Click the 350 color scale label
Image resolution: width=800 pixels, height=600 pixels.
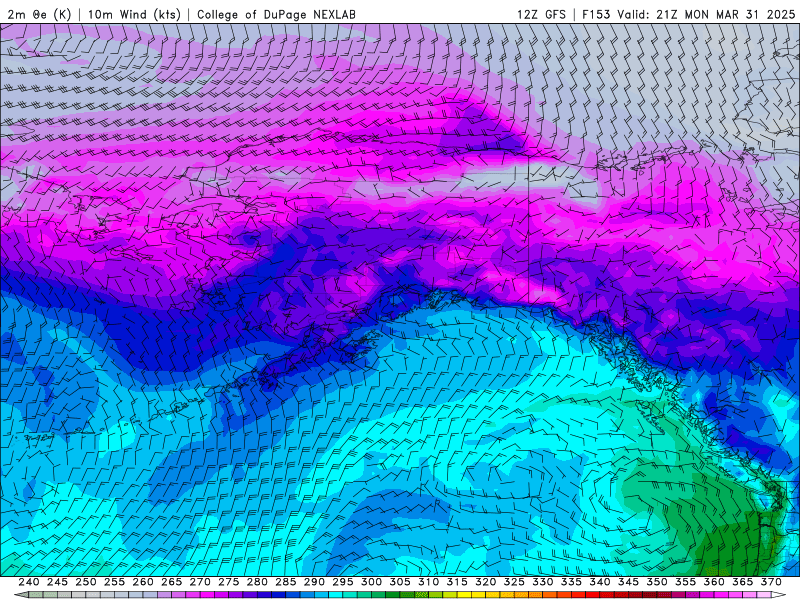(x=657, y=582)
